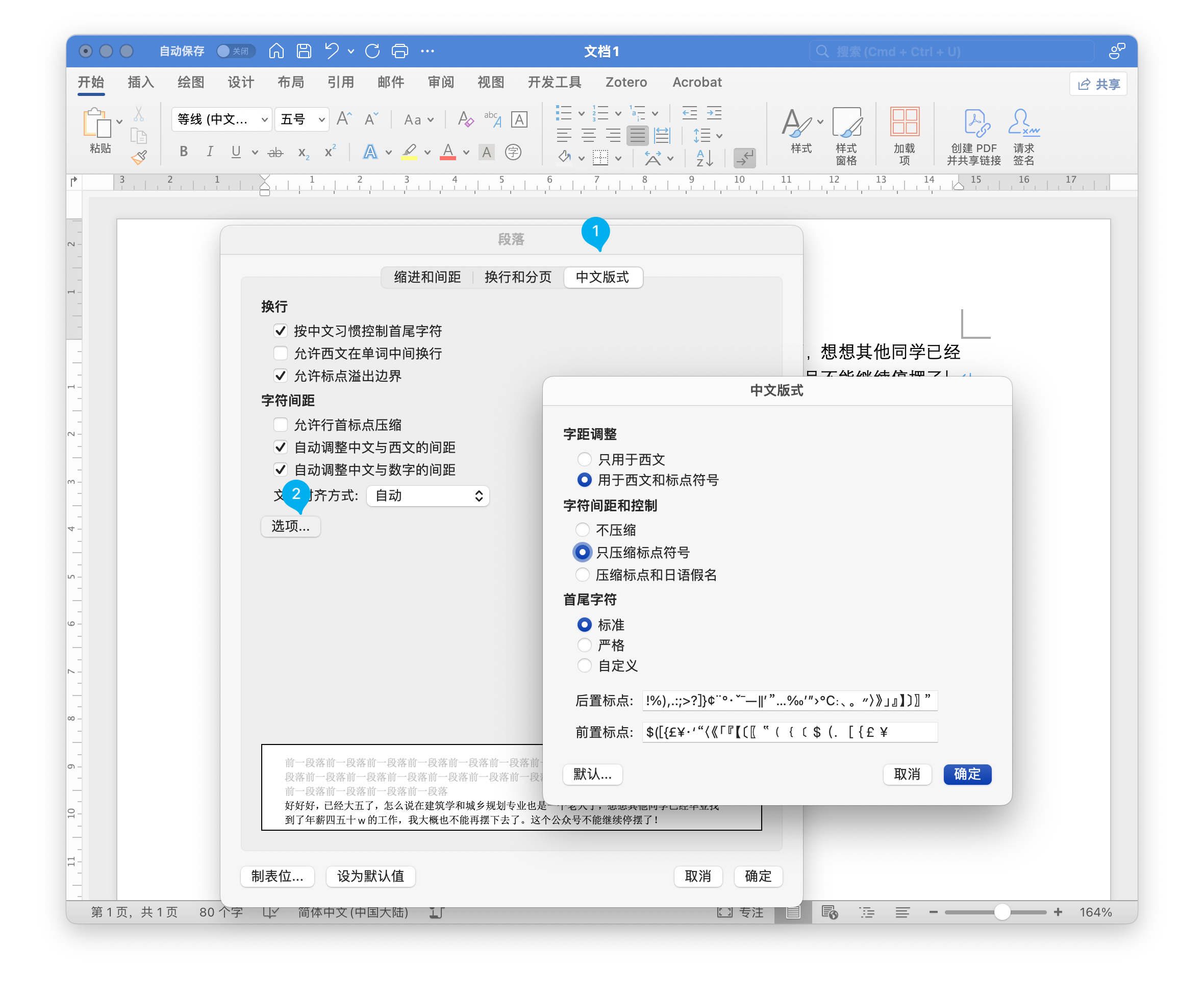The height and width of the screenshot is (993, 1204).
Task: Click the 制表位... button
Action: coord(278,876)
